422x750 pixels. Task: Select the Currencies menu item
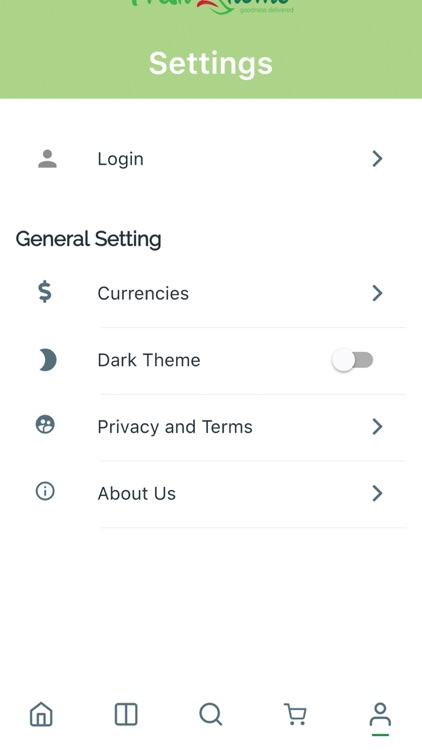[x=211, y=293]
